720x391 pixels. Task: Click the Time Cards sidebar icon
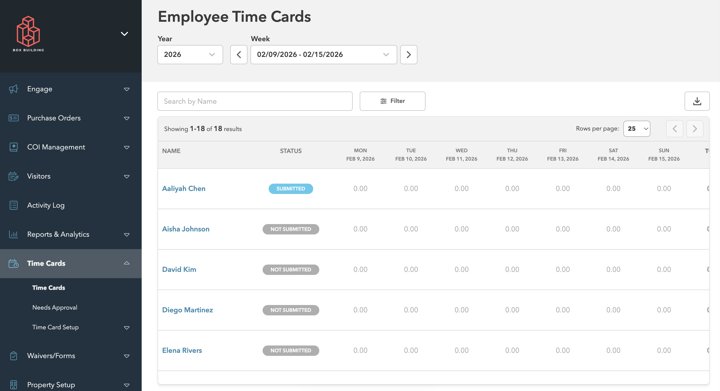point(14,263)
